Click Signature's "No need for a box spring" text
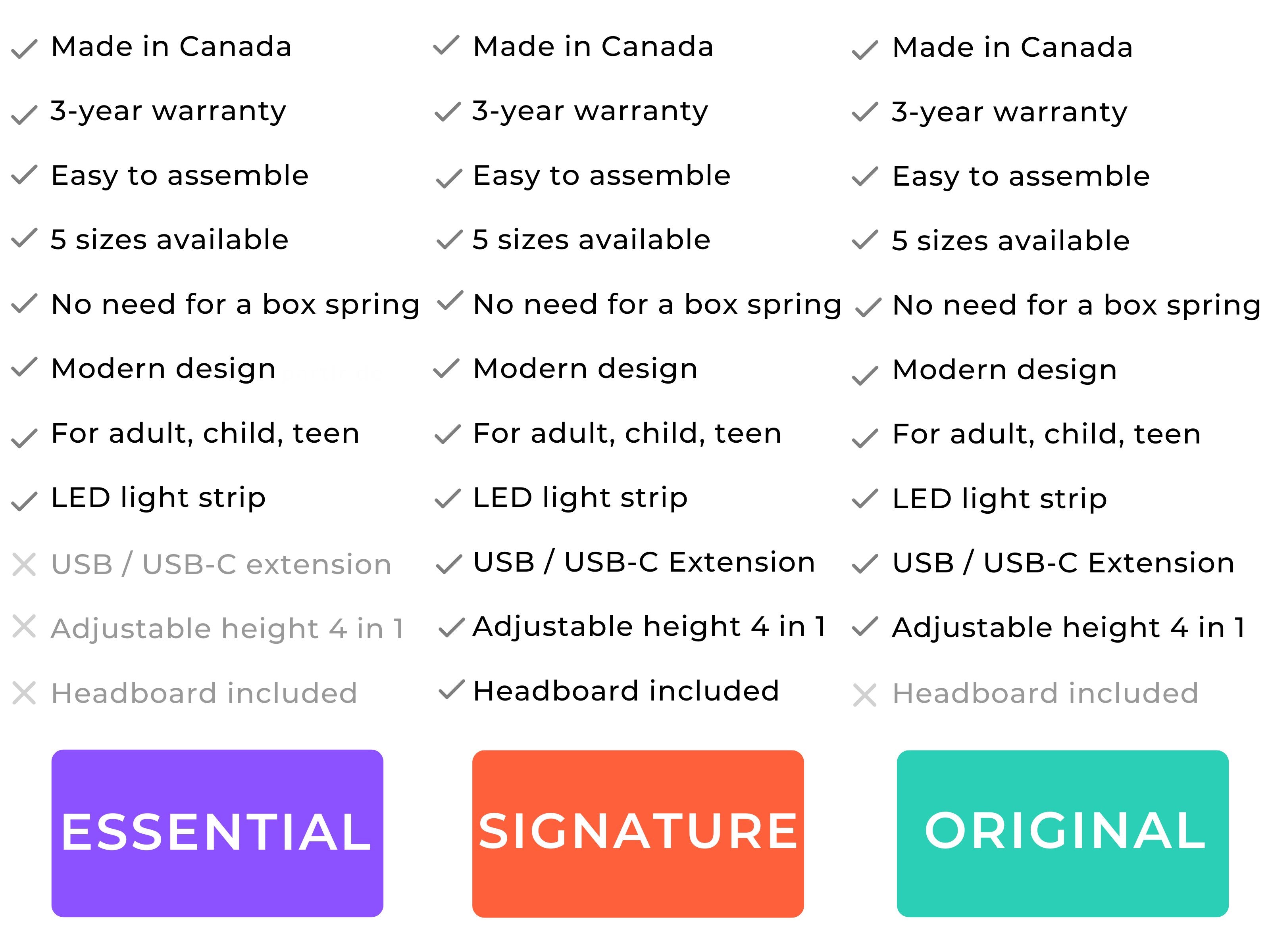This screenshot has width=1270, height=952. (657, 305)
